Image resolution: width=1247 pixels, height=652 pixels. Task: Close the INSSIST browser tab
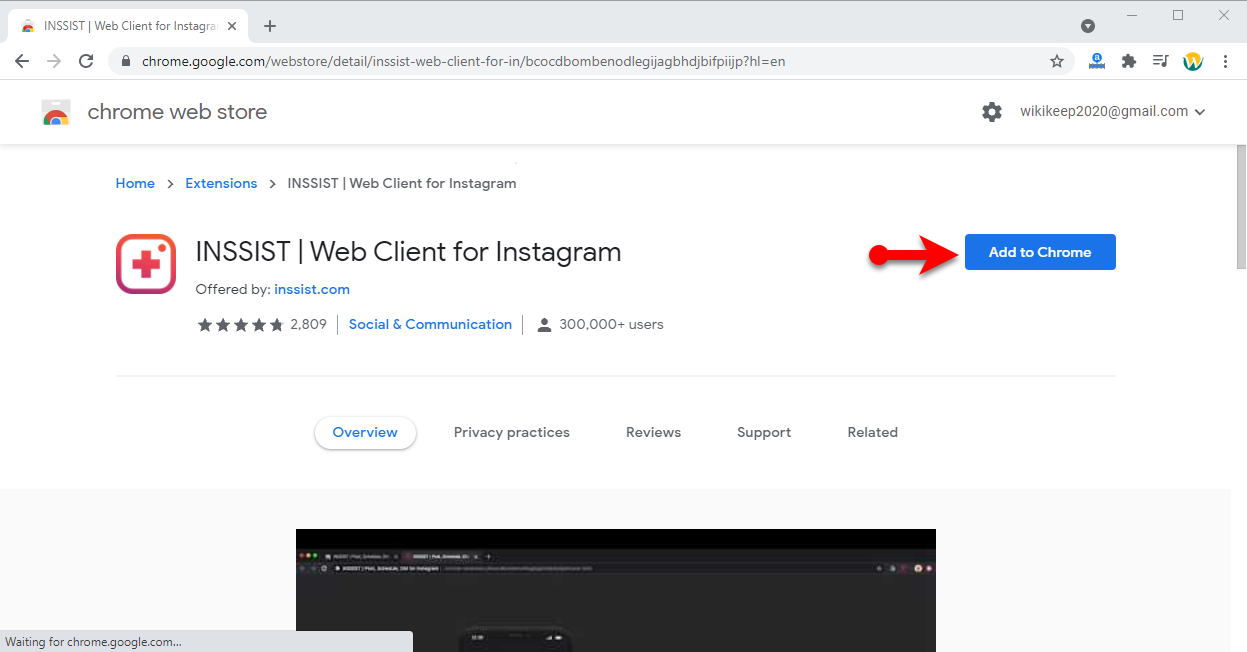coord(233,26)
